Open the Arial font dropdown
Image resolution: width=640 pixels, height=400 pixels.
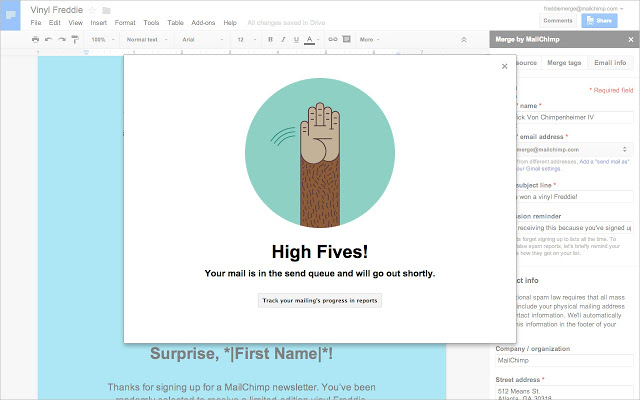coord(202,40)
